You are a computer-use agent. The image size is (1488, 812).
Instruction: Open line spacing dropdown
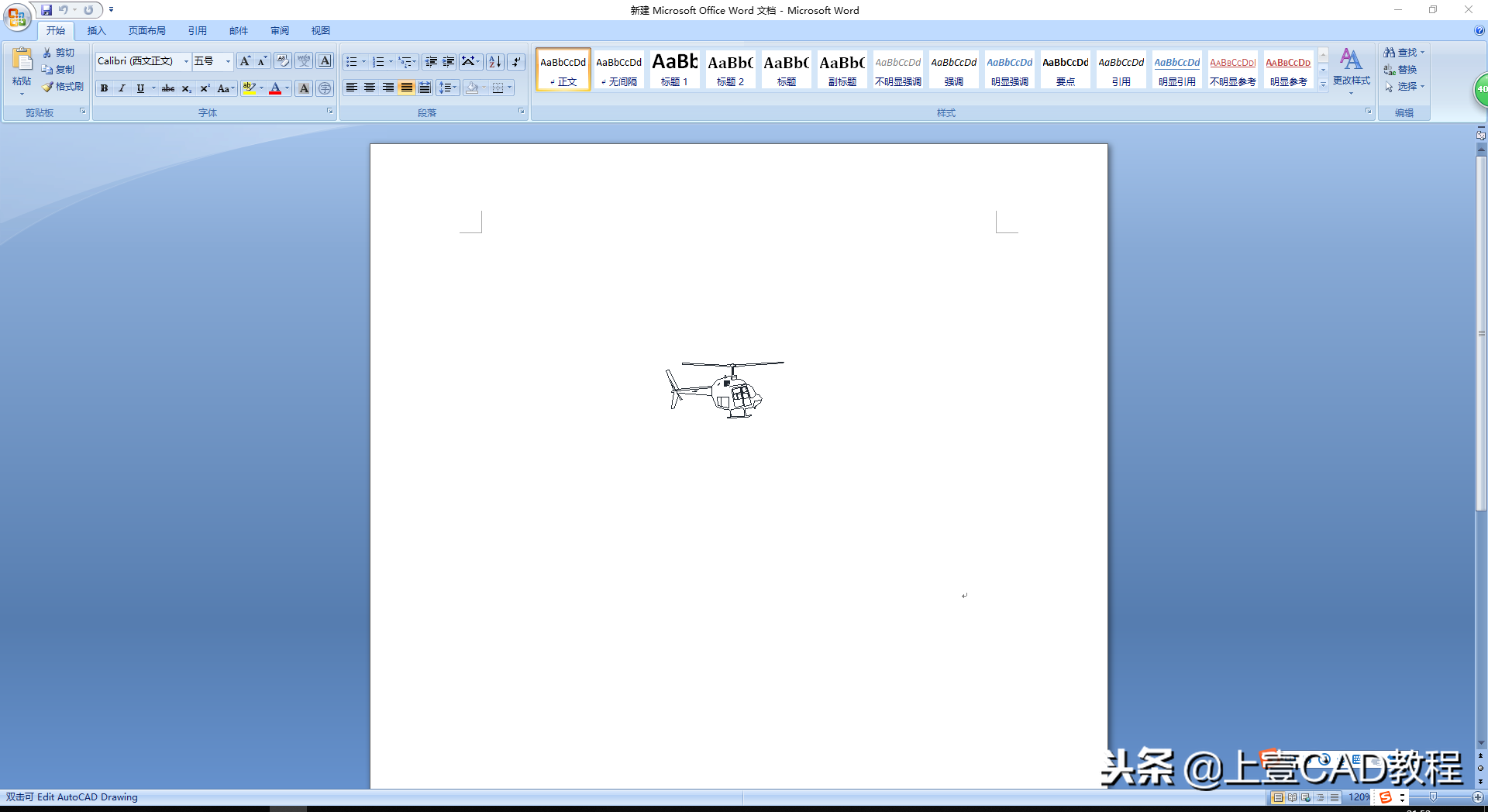tap(447, 88)
